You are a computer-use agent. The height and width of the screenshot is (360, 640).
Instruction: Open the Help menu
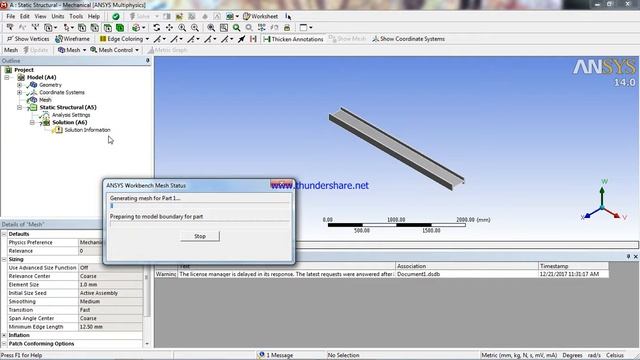pos(94,16)
